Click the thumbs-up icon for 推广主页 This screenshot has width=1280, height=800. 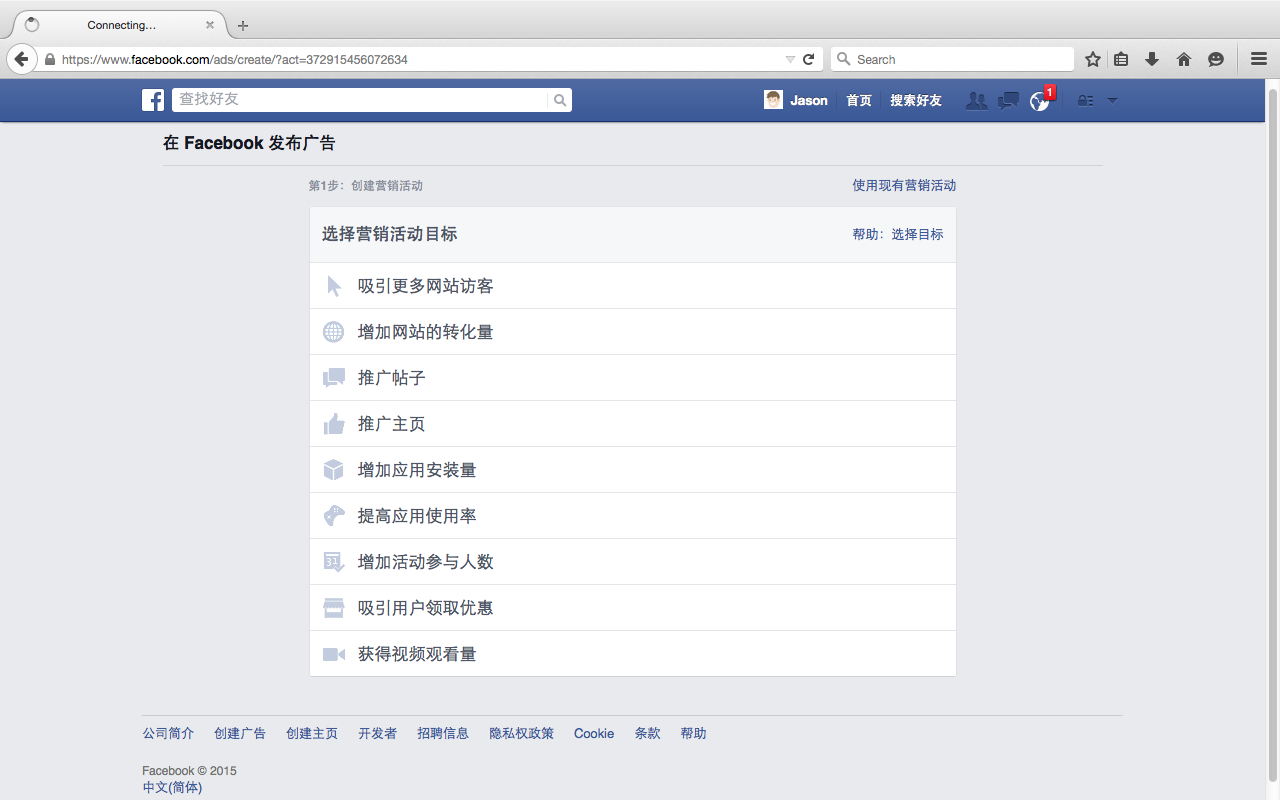[334, 424]
